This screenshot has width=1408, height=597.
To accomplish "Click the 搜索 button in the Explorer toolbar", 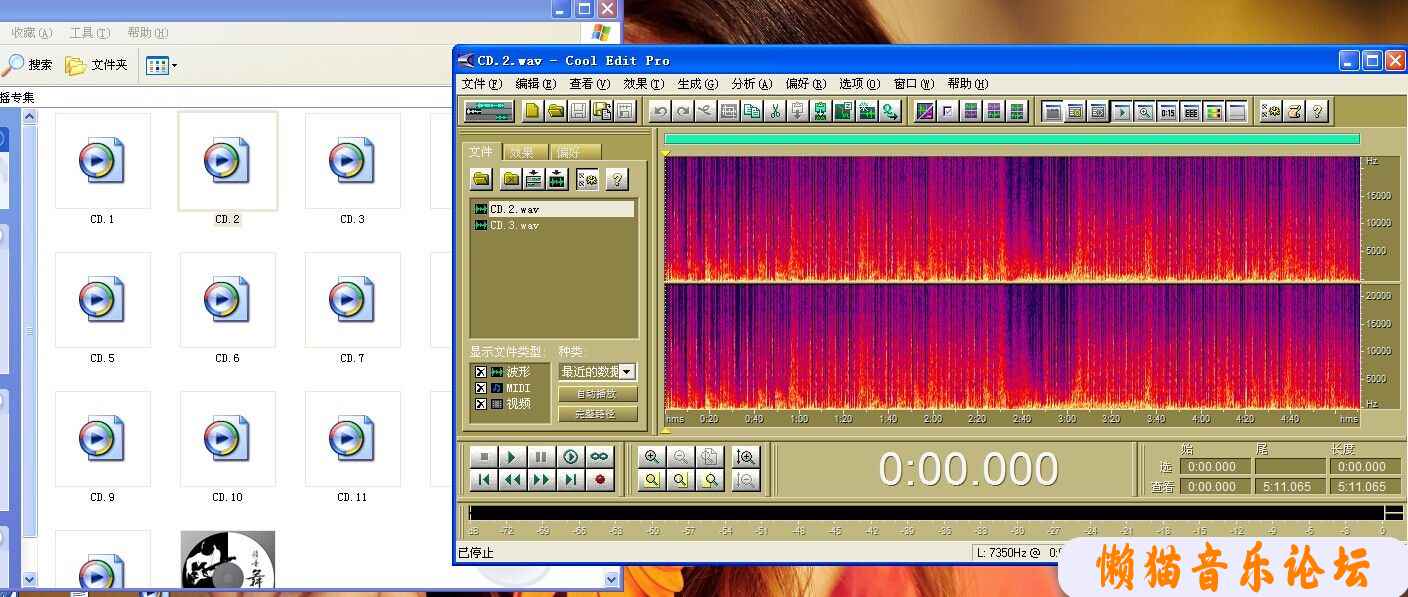I will click(28, 65).
